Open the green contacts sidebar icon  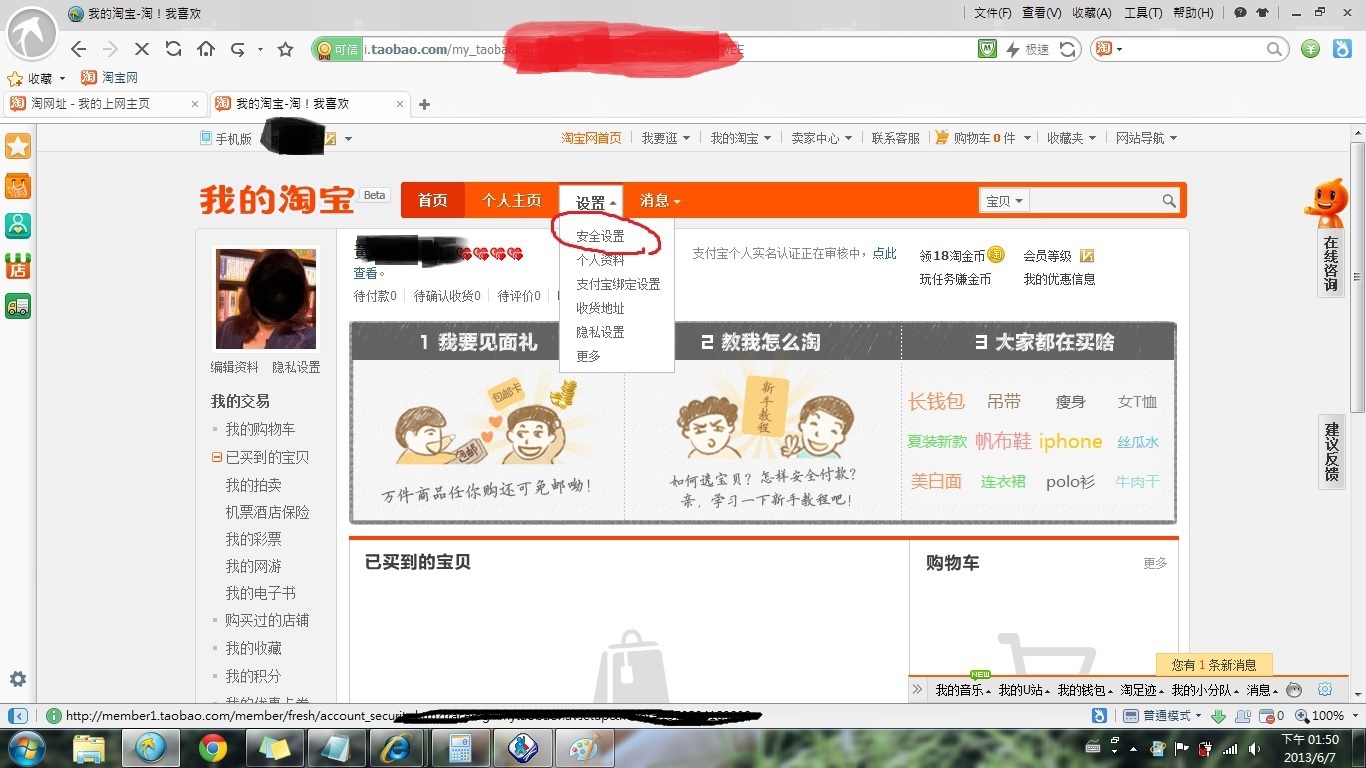click(x=18, y=226)
